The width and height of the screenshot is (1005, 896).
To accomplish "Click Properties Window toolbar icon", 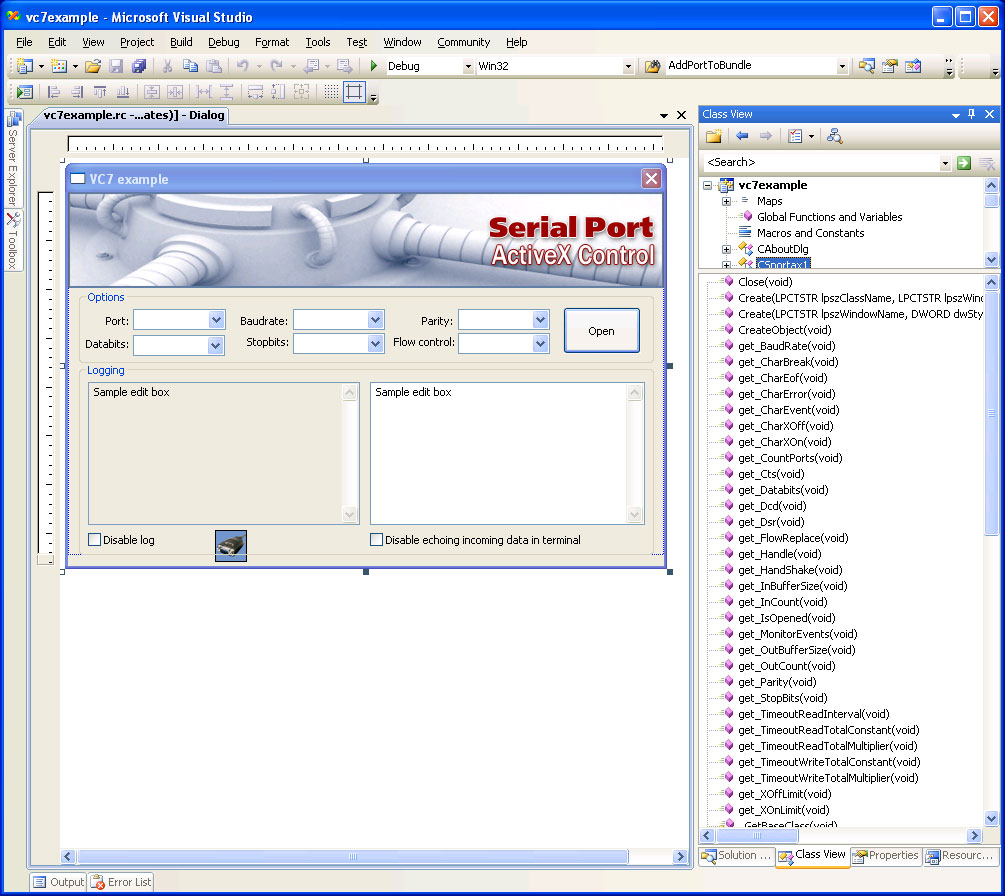I will point(890,65).
